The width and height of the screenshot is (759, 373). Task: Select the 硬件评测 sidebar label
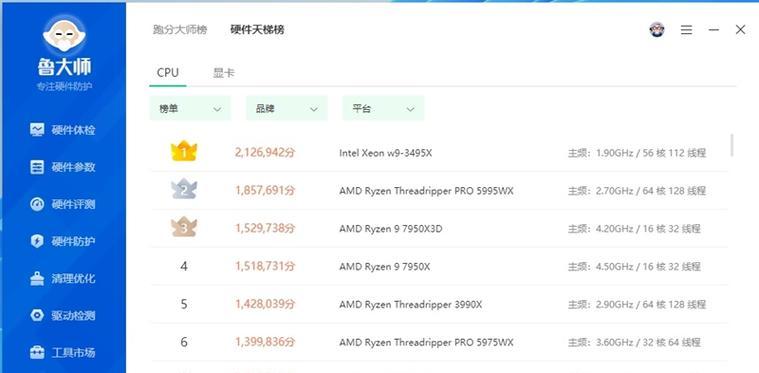74,204
